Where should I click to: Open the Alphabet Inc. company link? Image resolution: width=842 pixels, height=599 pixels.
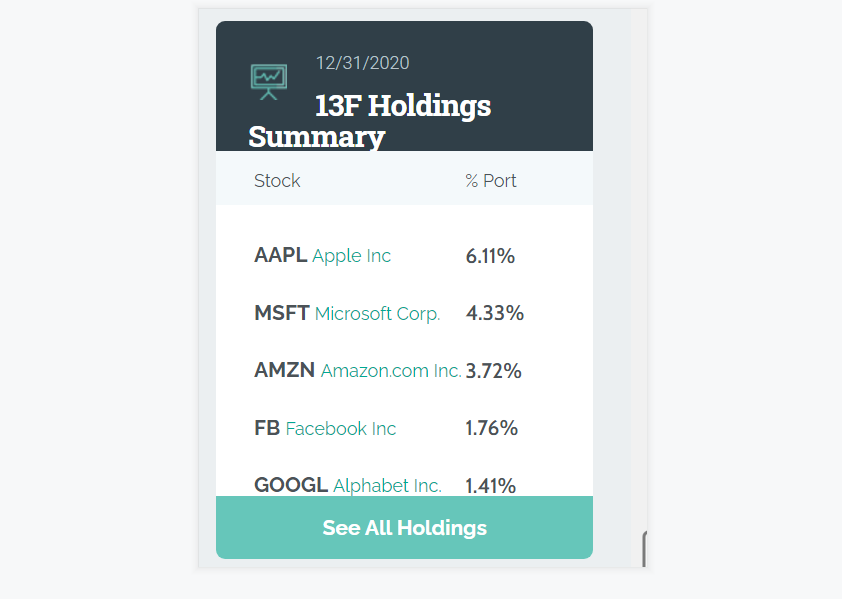(387, 486)
